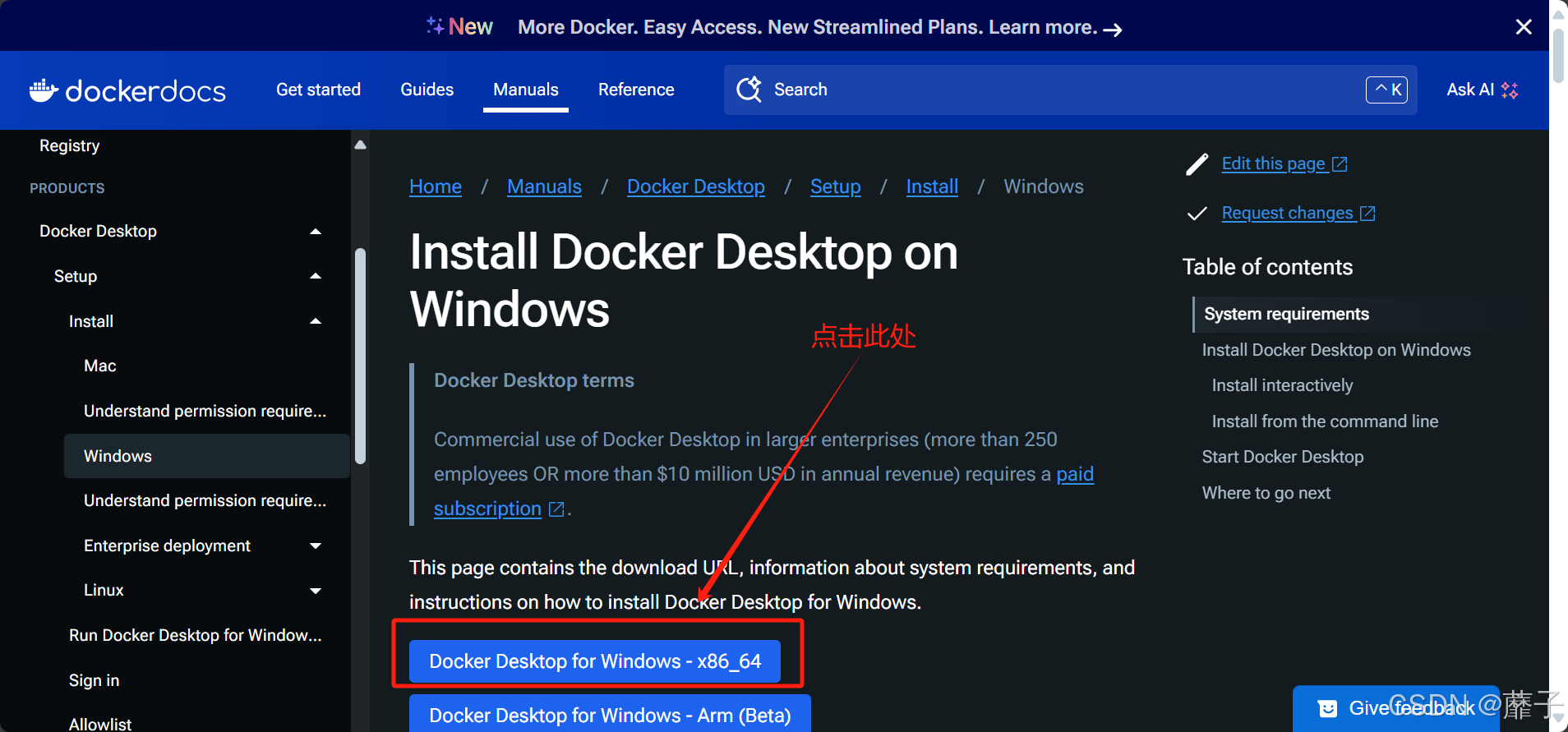Expand the Linux sidebar section

[x=316, y=591]
